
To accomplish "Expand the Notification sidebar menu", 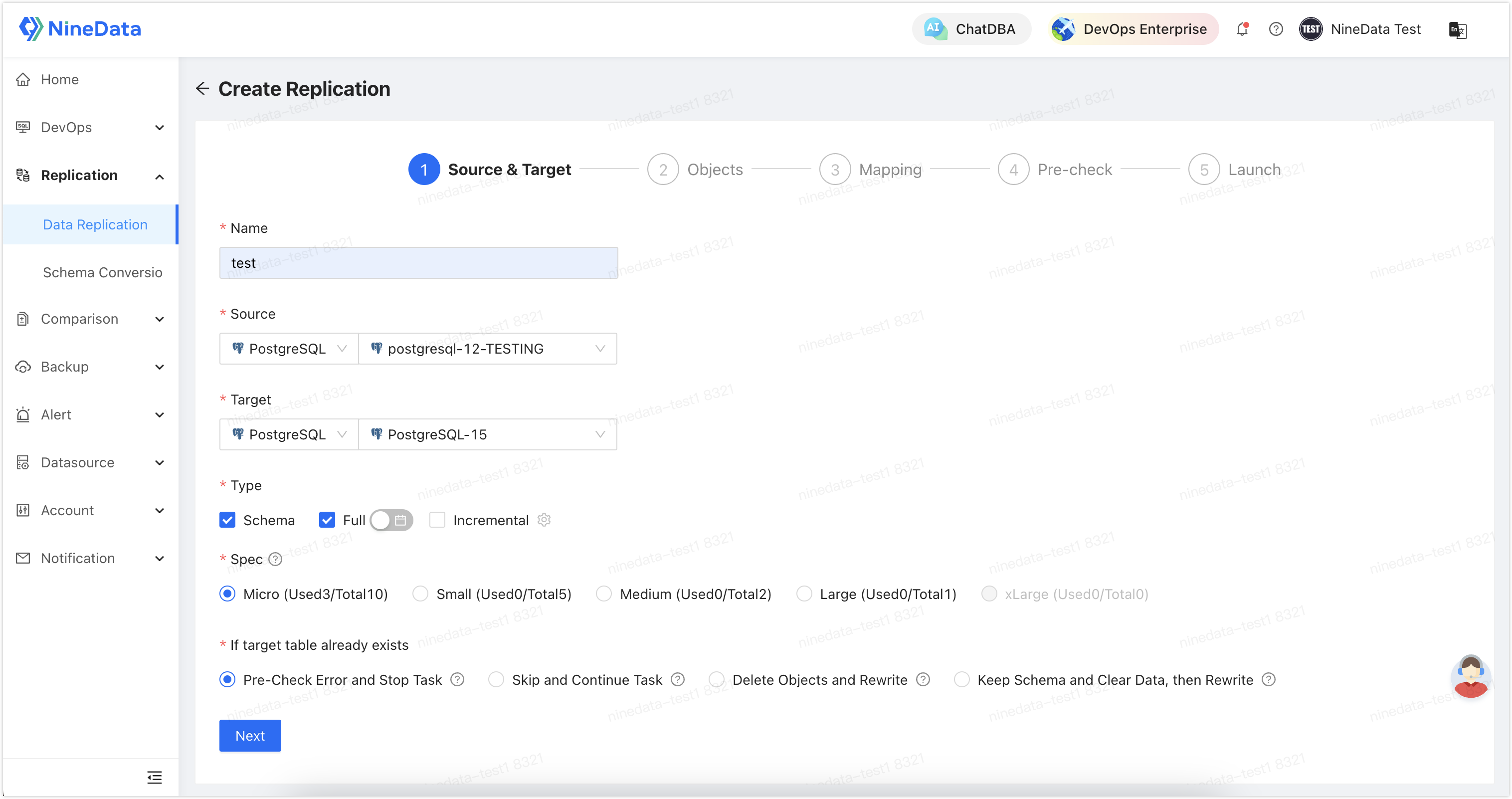I will pos(90,558).
